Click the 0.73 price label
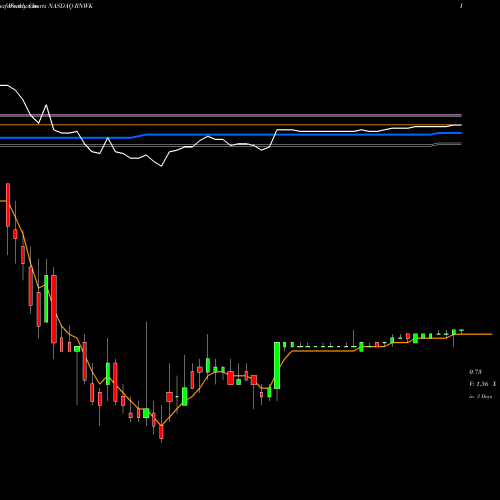The height and width of the screenshot is (500, 500). point(475,372)
